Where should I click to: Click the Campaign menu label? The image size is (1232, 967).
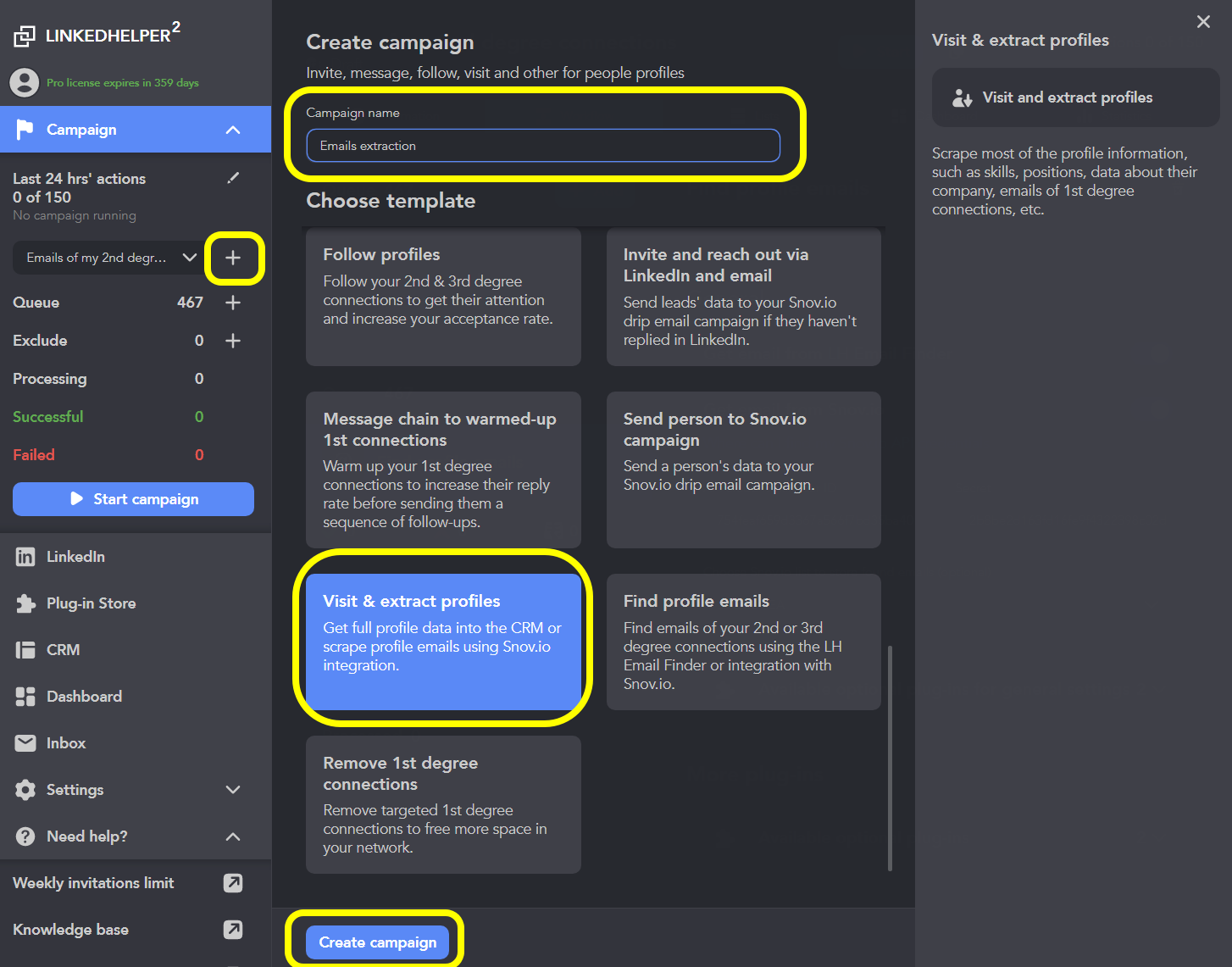[81, 130]
